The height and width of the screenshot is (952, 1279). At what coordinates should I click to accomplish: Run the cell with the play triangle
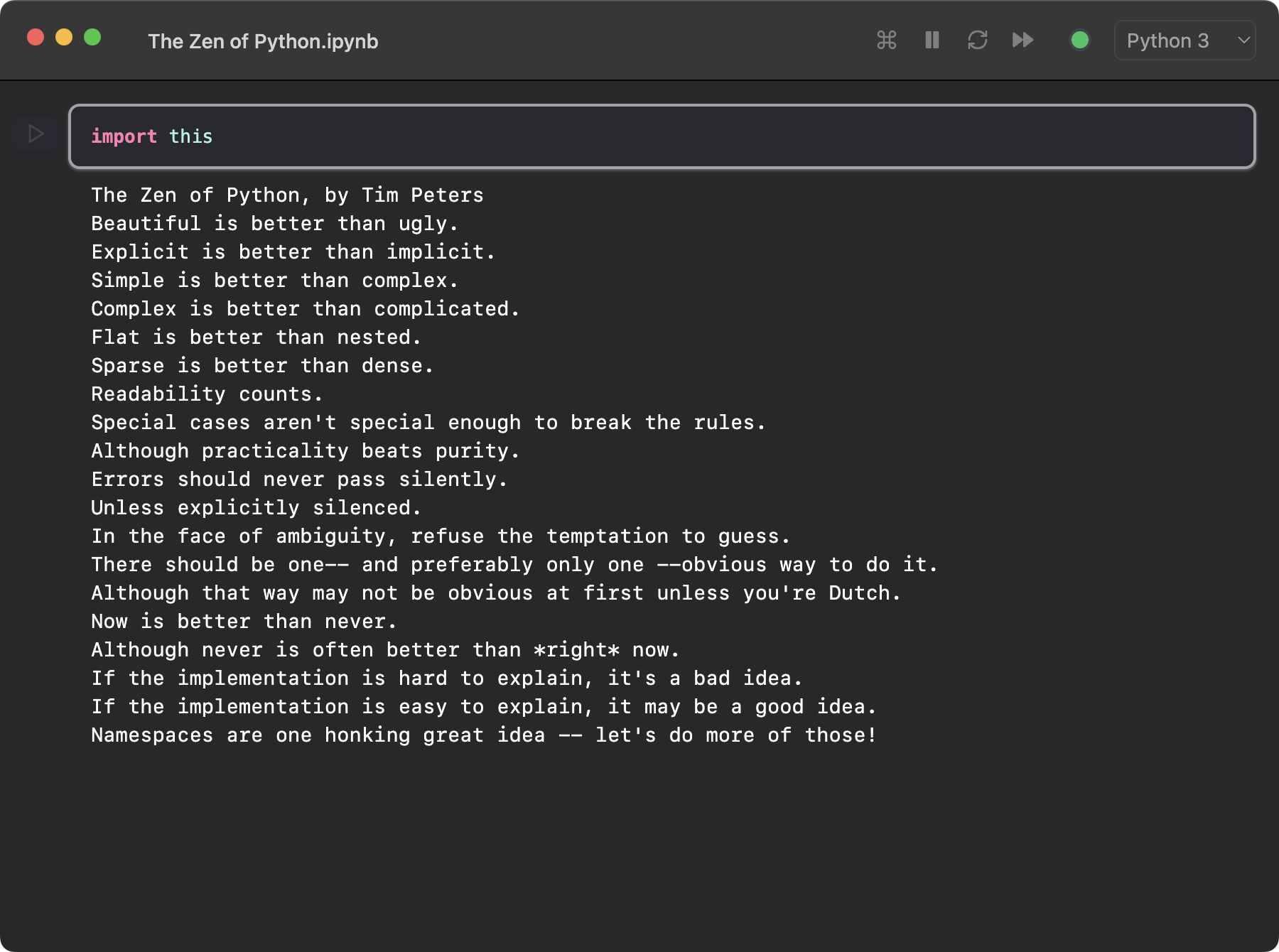coord(36,134)
